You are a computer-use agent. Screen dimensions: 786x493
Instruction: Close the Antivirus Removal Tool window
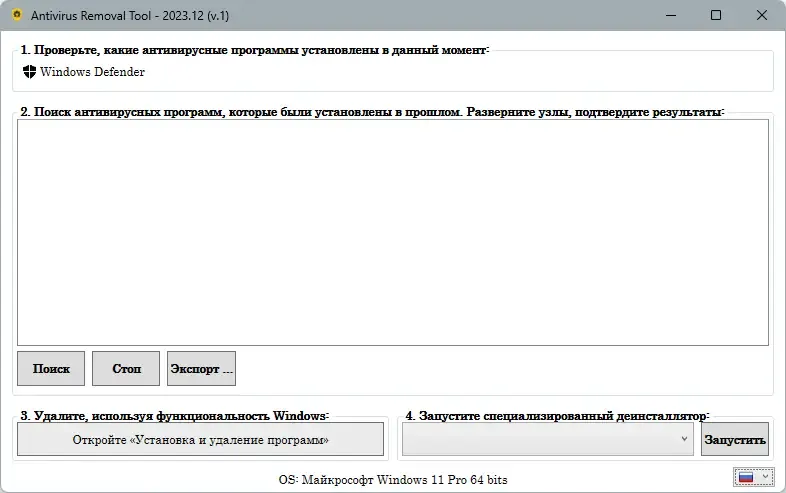pyautogui.click(x=761, y=15)
